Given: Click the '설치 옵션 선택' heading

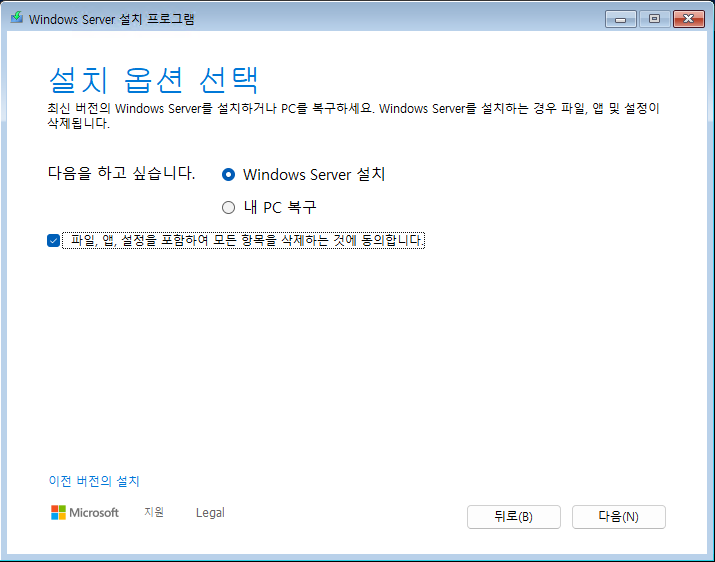Looking at the screenshot, I should [154, 80].
